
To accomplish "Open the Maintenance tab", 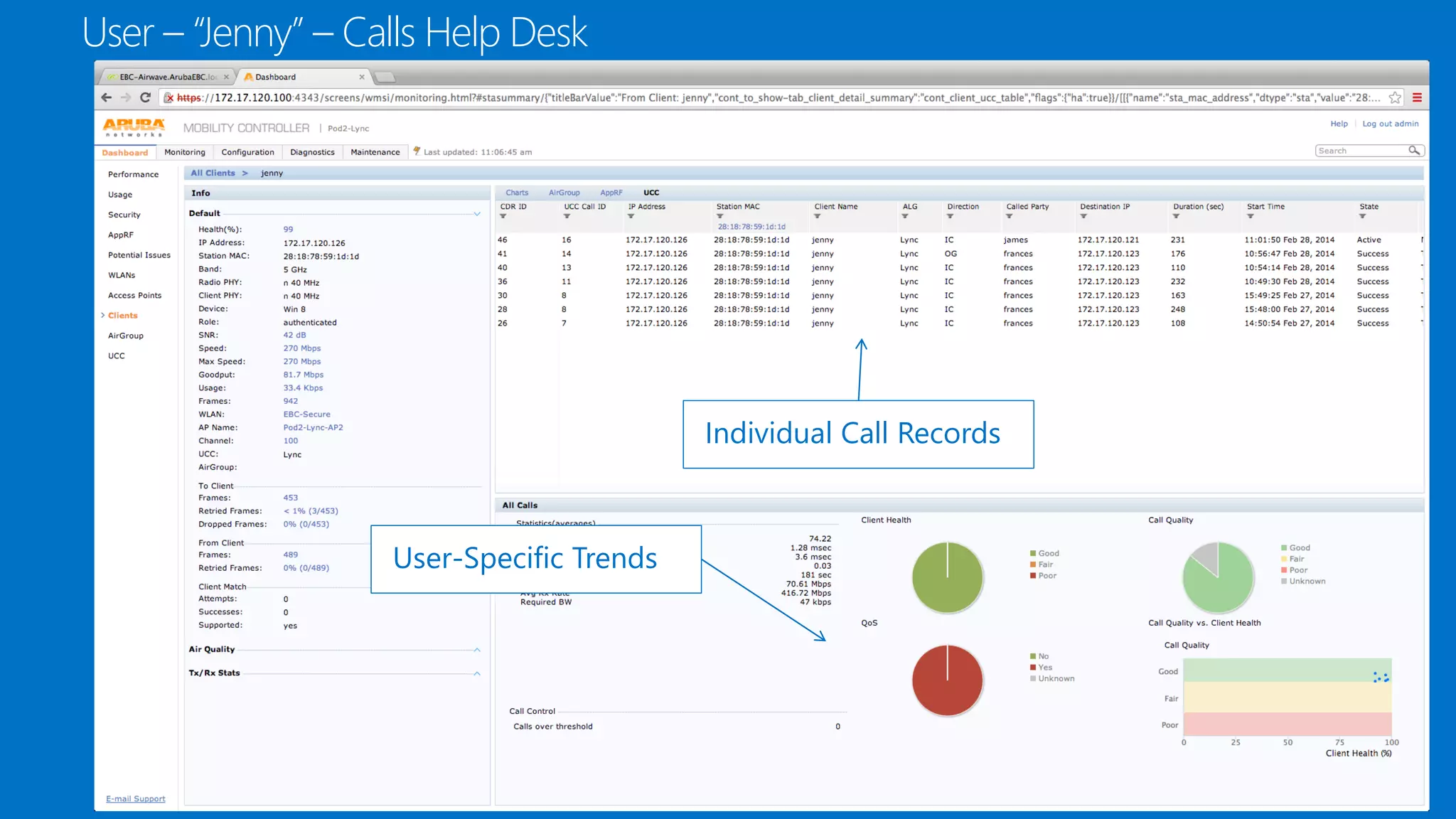I will (375, 152).
